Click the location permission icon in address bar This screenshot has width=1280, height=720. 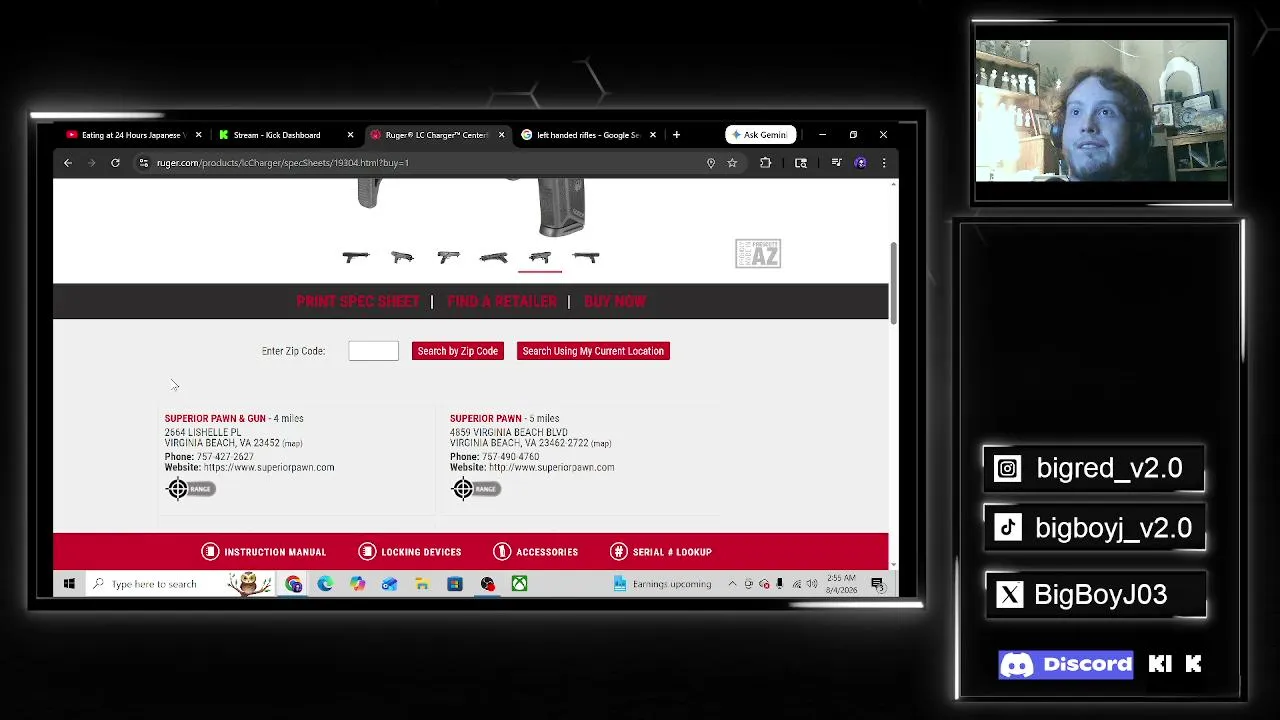pos(711,163)
